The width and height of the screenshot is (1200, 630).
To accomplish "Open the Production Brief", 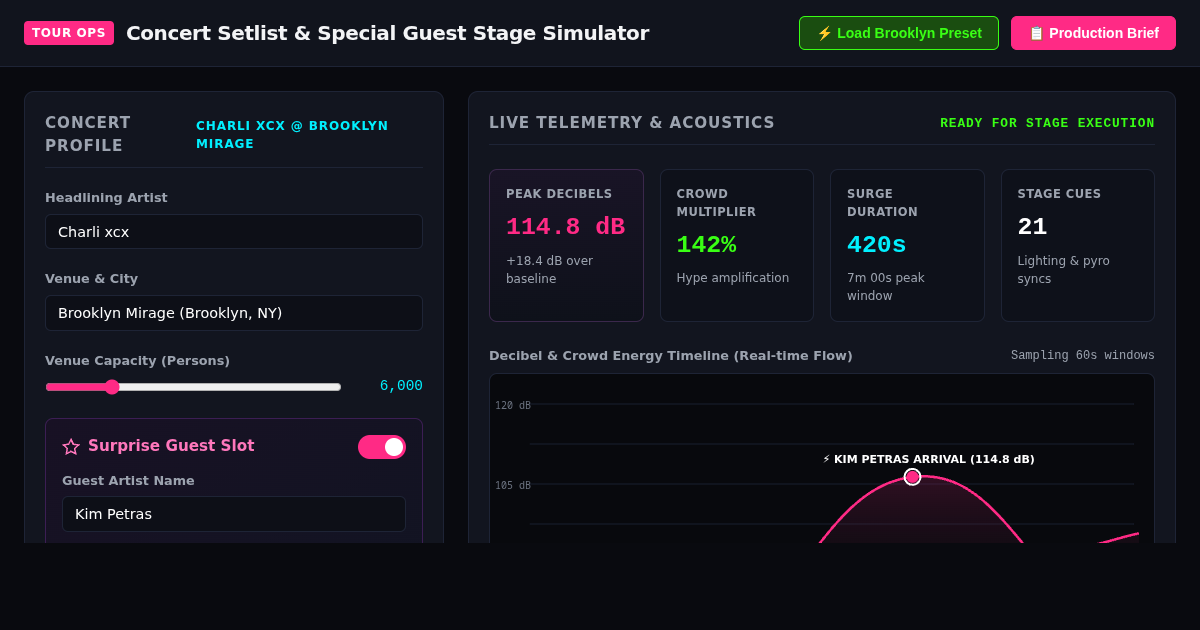I will [x=1093, y=33].
